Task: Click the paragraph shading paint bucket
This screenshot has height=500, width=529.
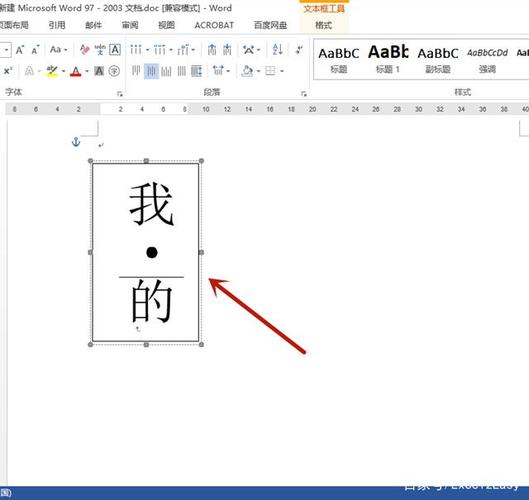Action: pos(247,71)
